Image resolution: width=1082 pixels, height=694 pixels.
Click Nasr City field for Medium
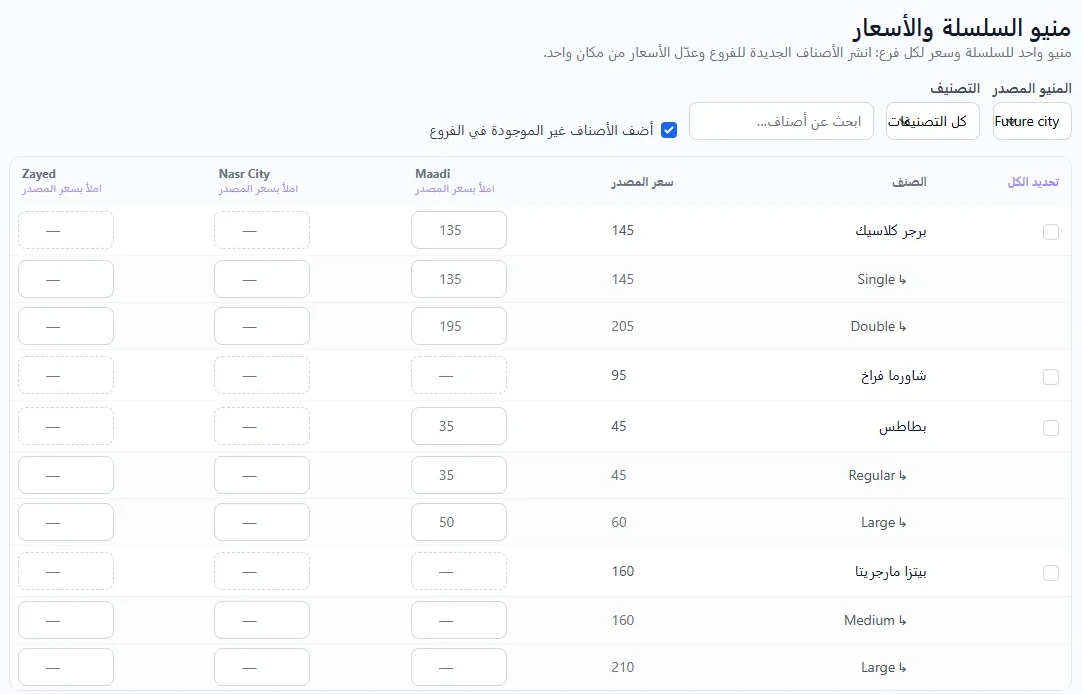click(x=262, y=620)
